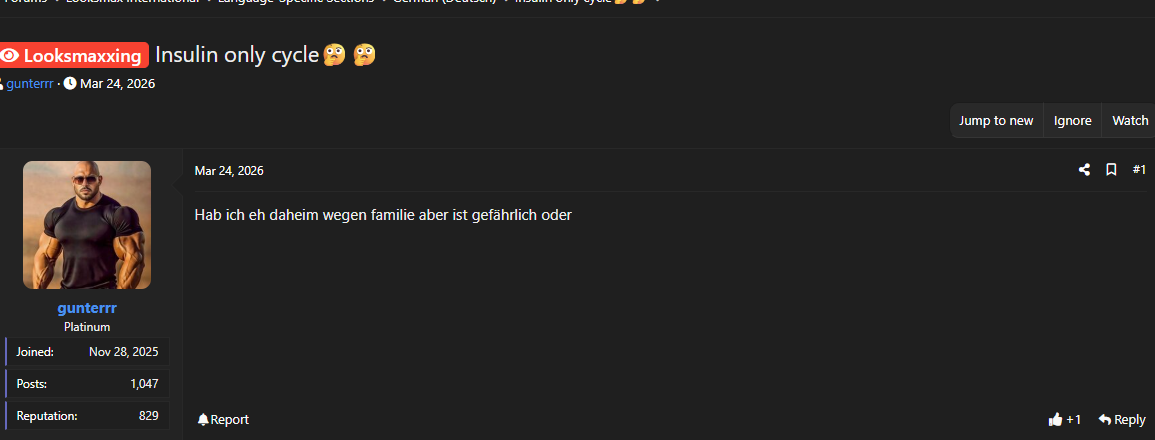The image size is (1155, 440).
Task: Click the Mar 24, 2026 post timestamp
Action: (x=229, y=171)
